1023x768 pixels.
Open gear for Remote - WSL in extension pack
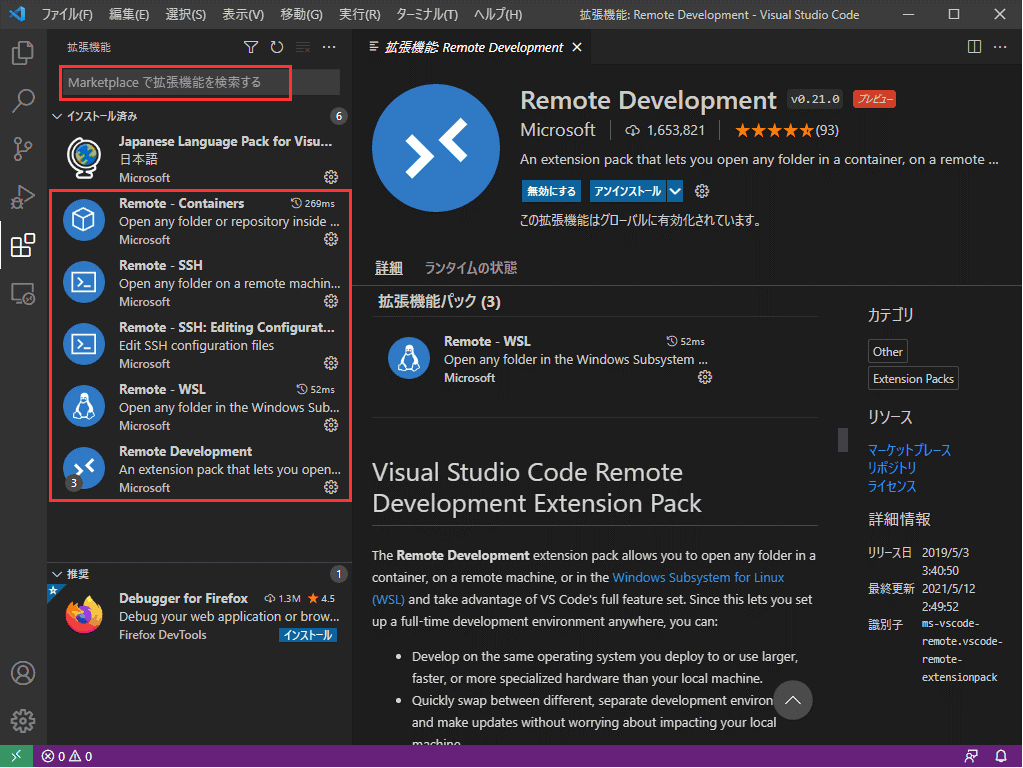point(705,377)
